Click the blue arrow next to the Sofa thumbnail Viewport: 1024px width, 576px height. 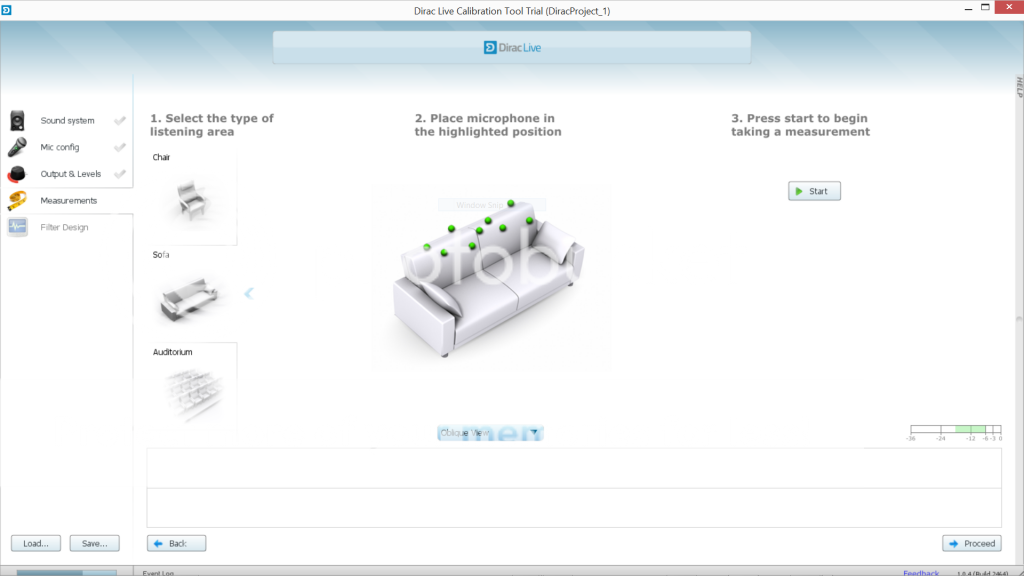pyautogui.click(x=249, y=293)
